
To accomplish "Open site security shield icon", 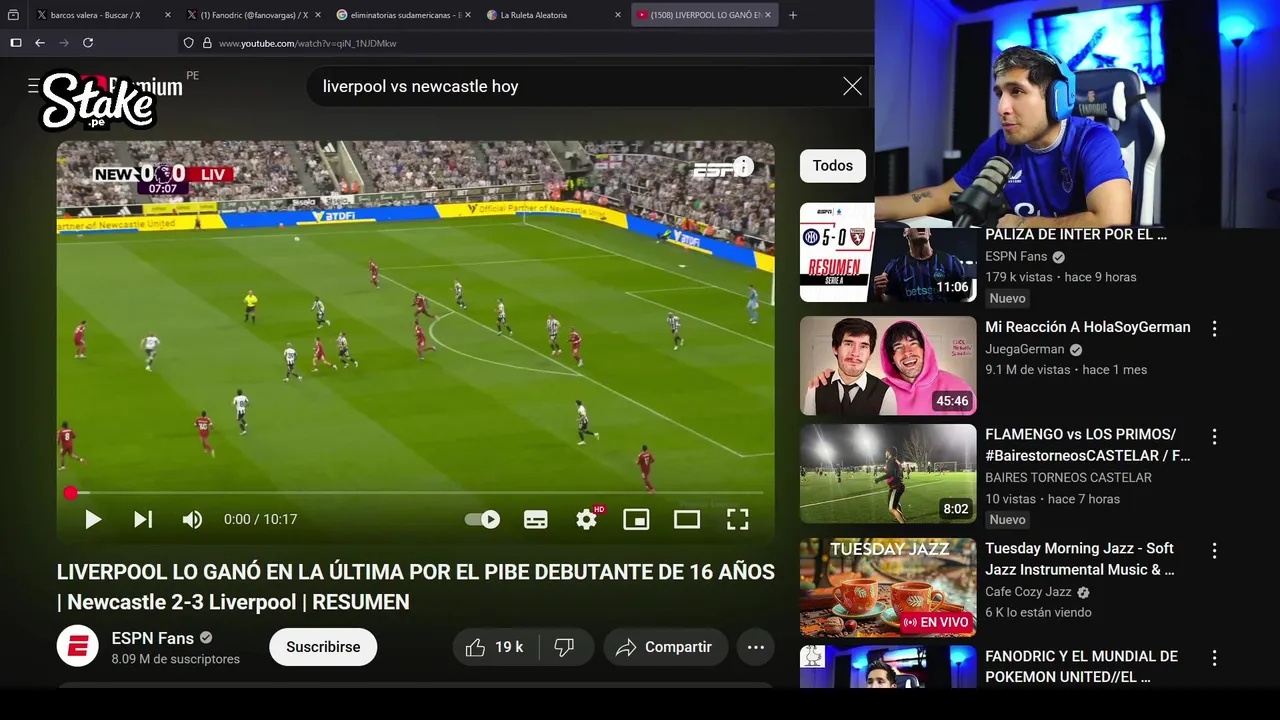I will tap(188, 43).
